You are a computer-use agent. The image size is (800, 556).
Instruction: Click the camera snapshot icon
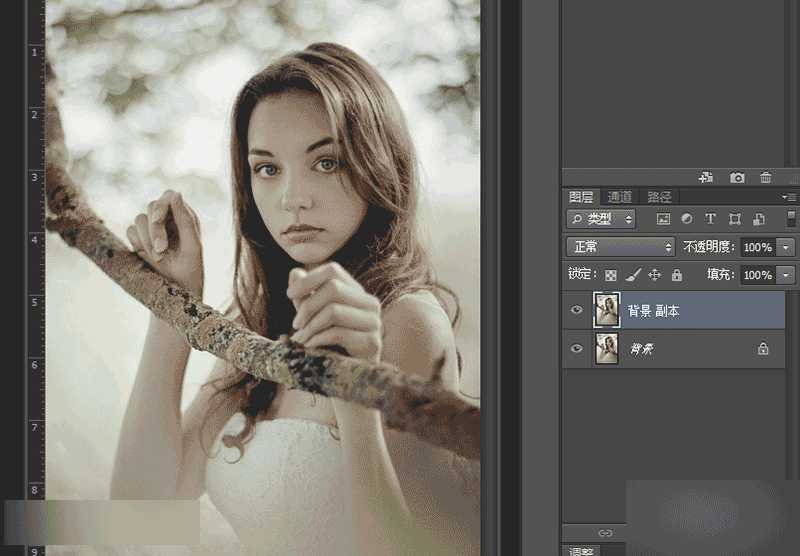click(x=737, y=177)
